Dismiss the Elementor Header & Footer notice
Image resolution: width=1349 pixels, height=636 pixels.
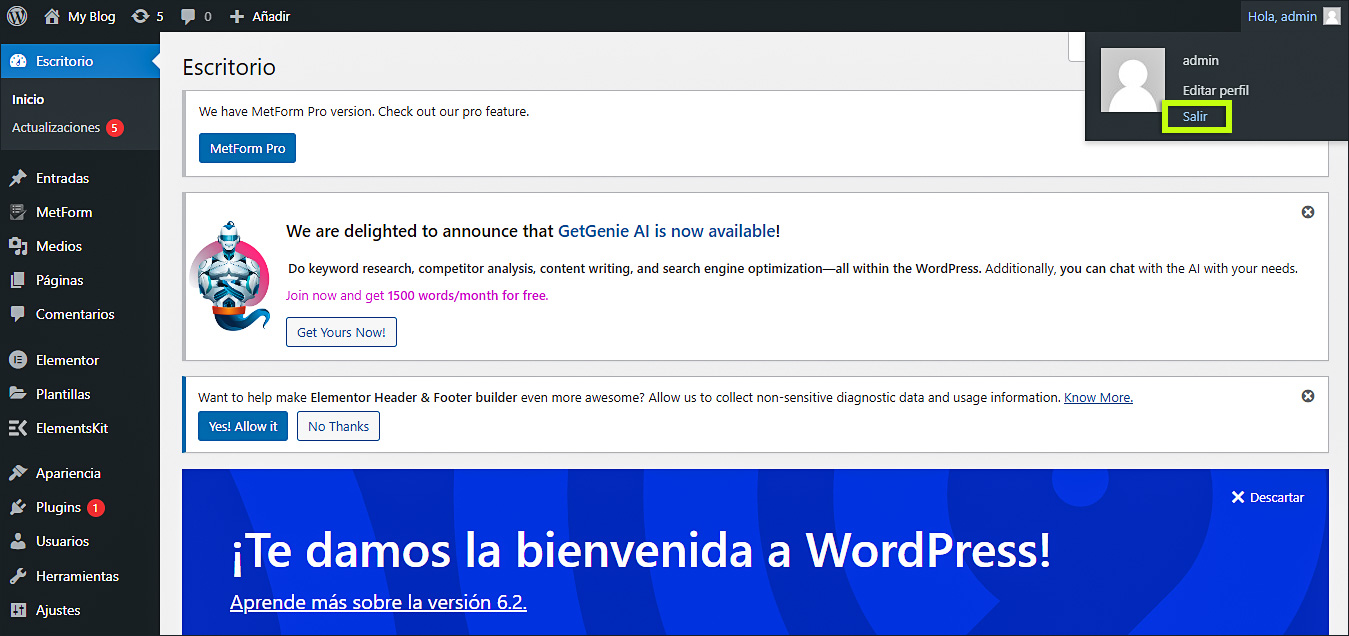point(1307,396)
